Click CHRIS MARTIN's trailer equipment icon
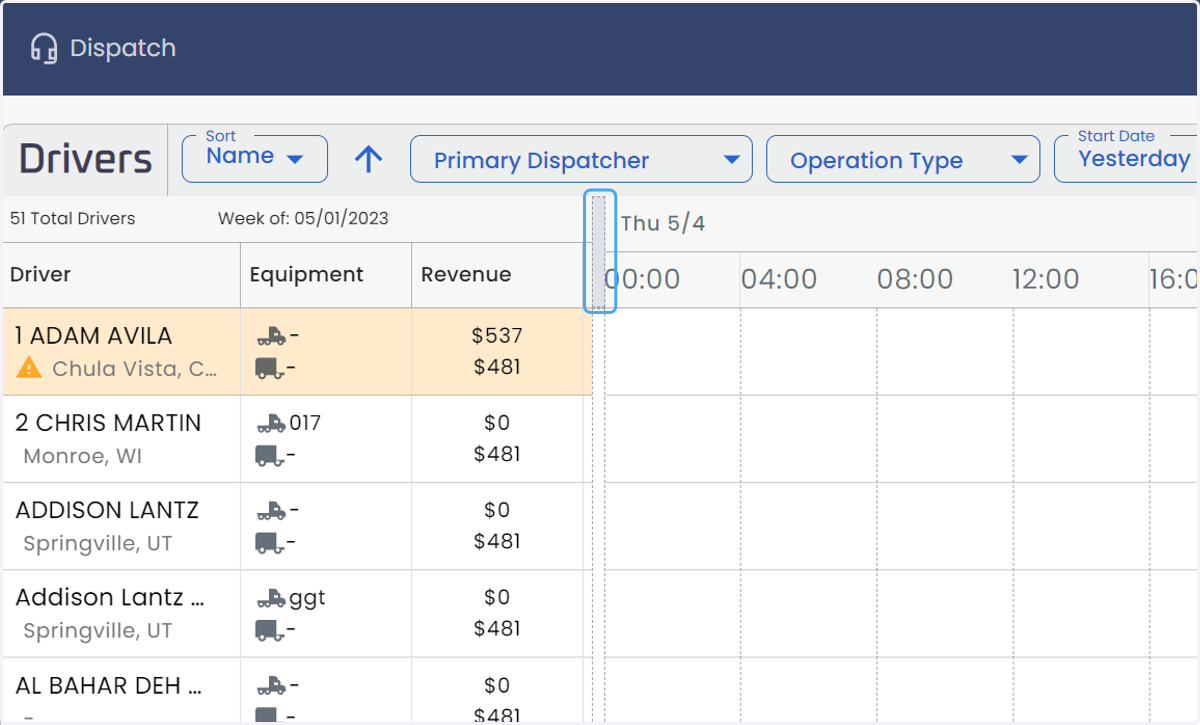The image size is (1200, 725). [x=270, y=455]
